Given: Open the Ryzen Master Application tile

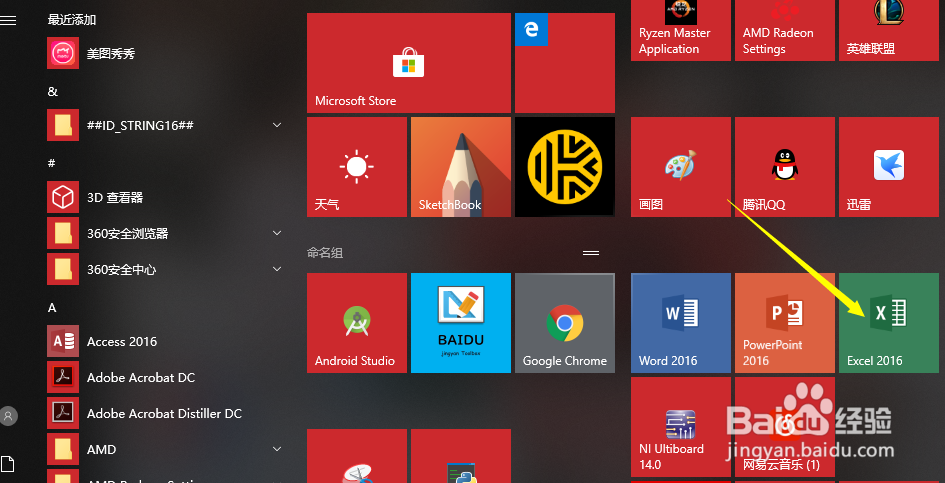Looking at the screenshot, I should (x=681, y=30).
